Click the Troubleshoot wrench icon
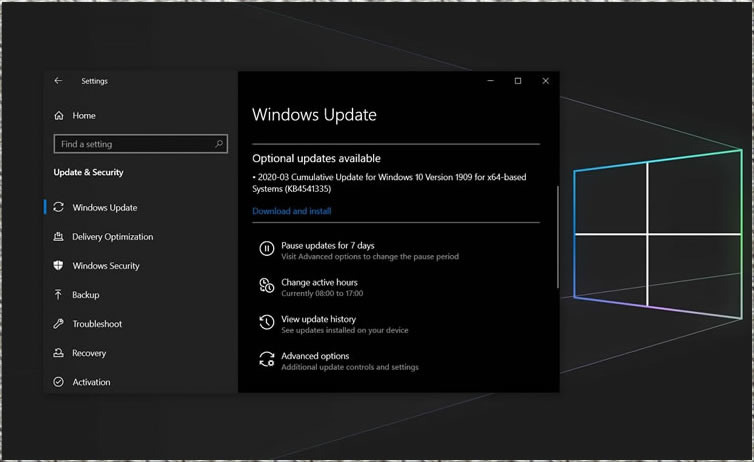754x462 pixels. pyautogui.click(x=58, y=324)
